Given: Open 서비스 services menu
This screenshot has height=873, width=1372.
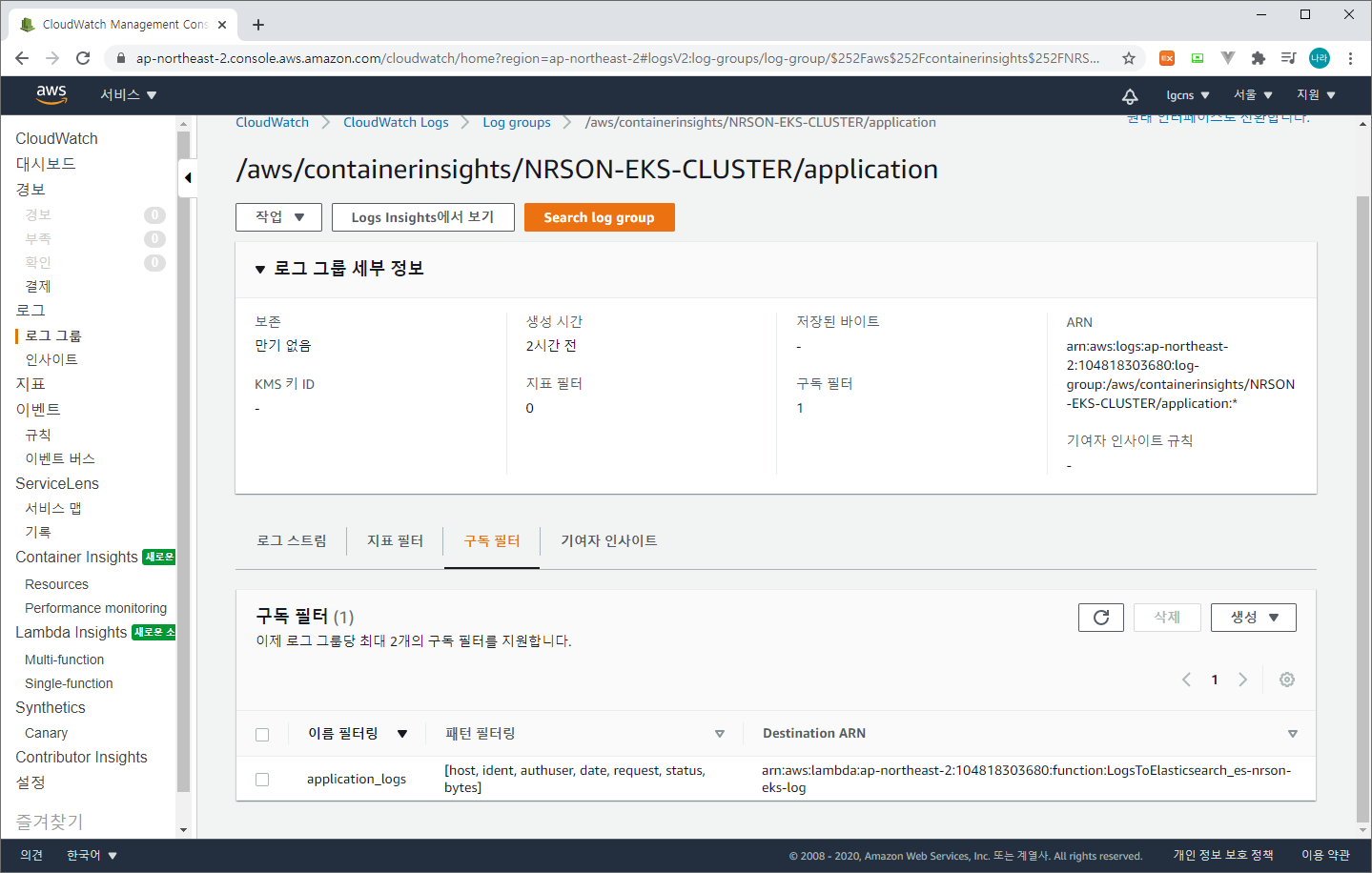Looking at the screenshot, I should point(128,95).
